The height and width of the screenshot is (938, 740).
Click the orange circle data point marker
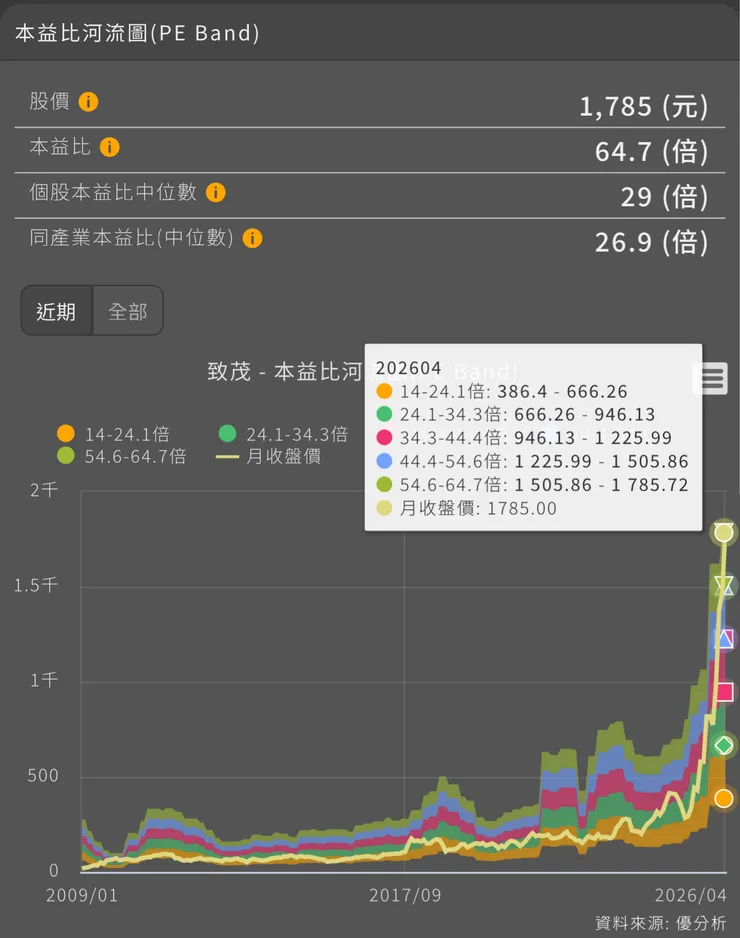coord(724,799)
